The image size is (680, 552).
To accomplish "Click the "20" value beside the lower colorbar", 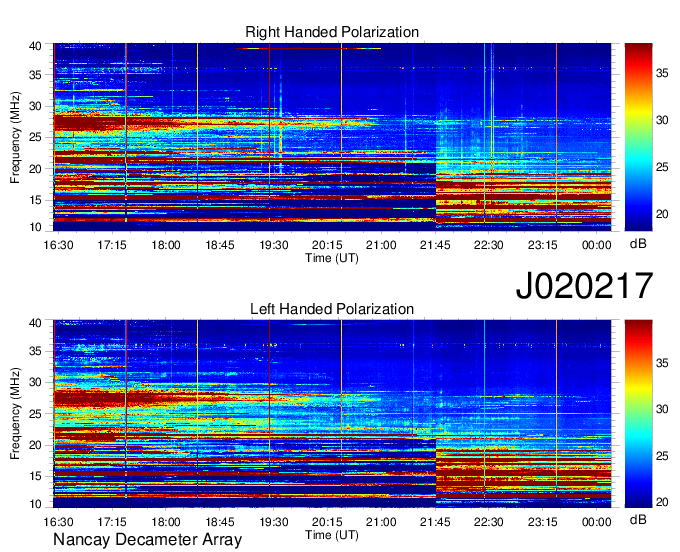I will pyautogui.click(x=662, y=502).
